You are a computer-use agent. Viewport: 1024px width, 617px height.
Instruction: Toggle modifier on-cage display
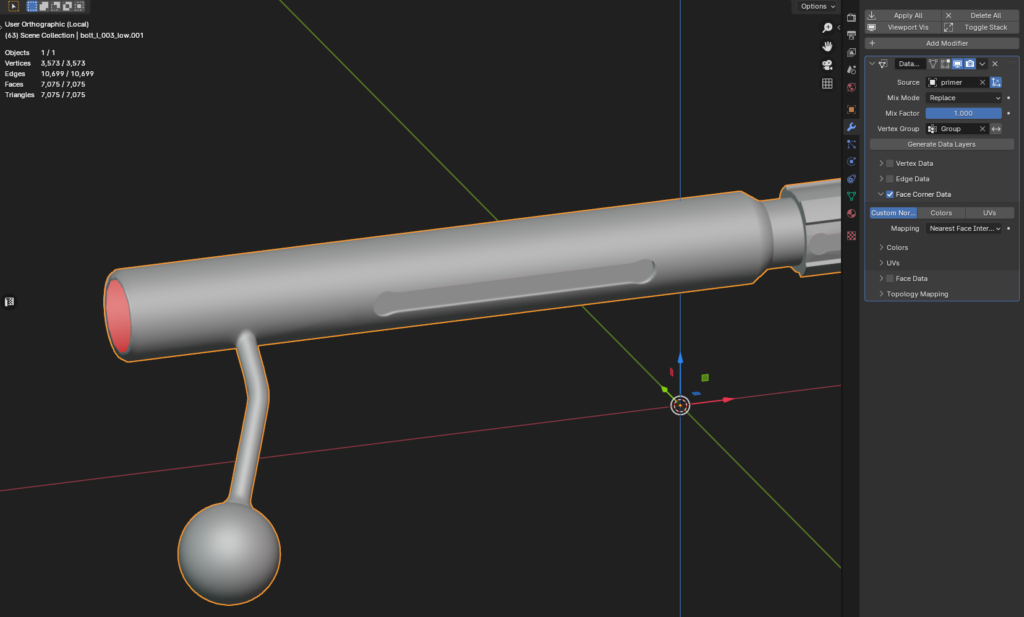point(933,64)
